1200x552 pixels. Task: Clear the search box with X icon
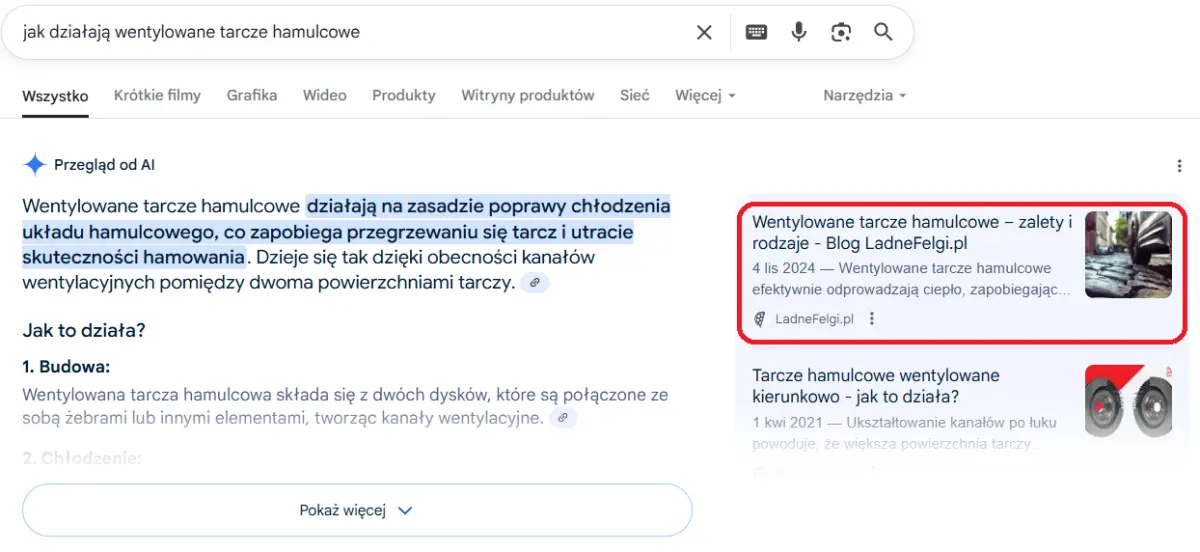point(704,32)
